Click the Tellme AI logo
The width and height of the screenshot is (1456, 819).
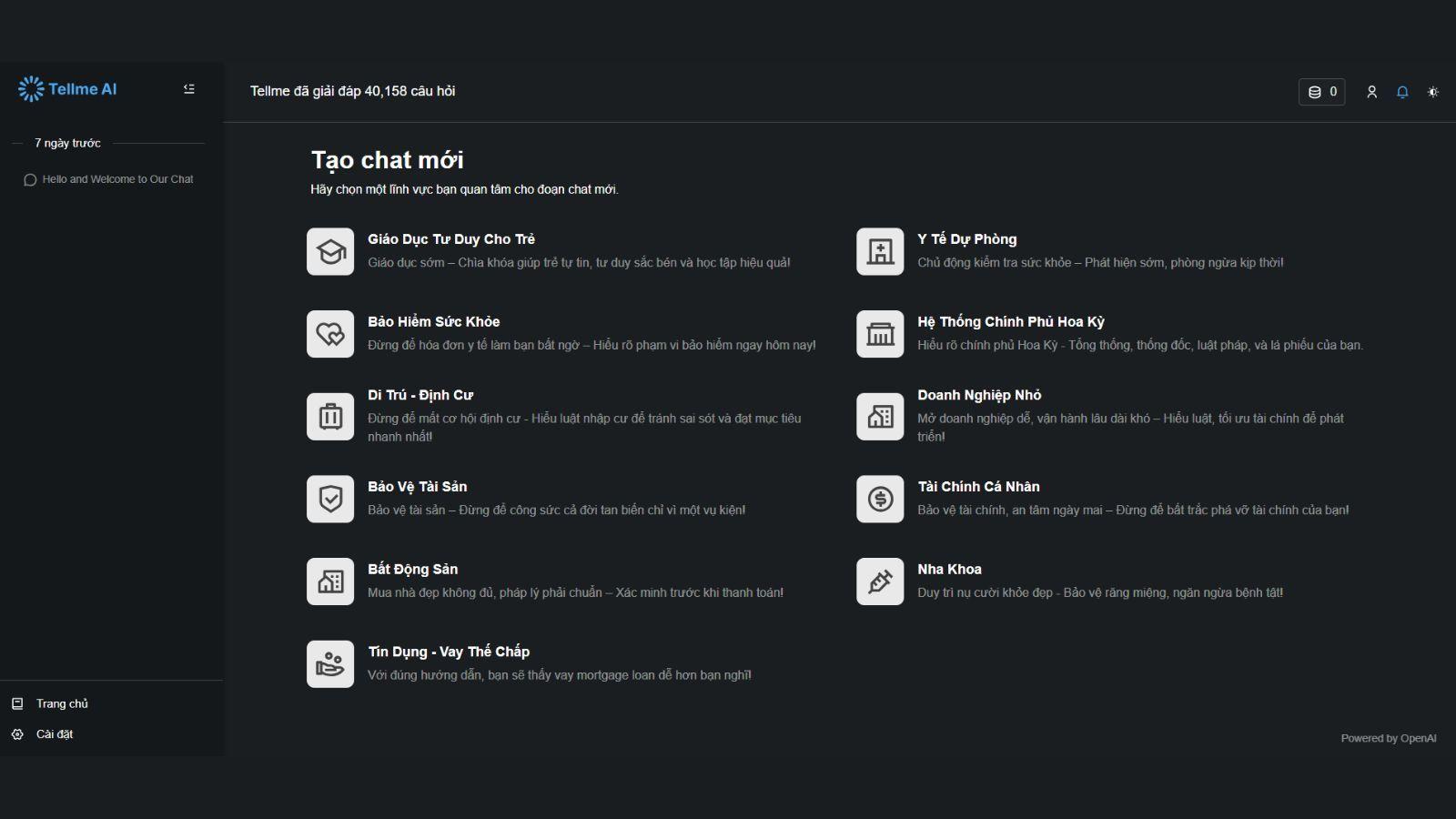[x=68, y=89]
